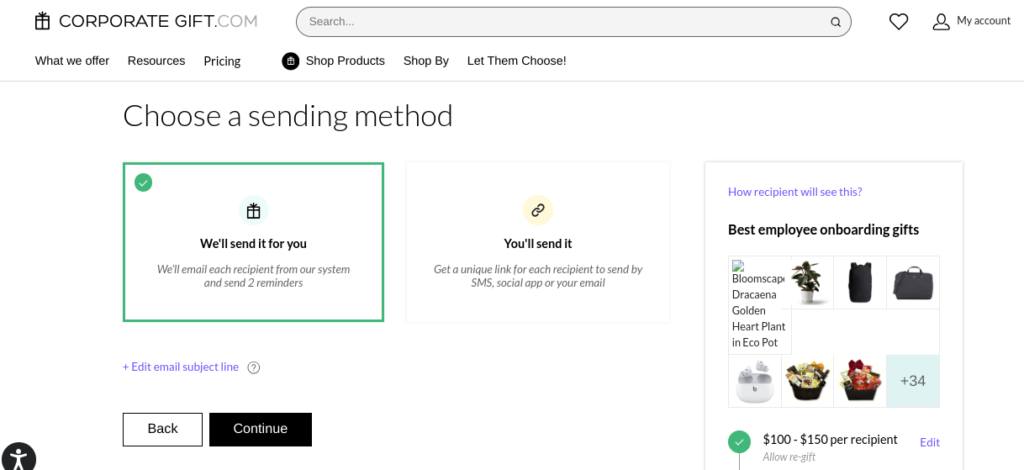Expand the Edit email subject line
The height and width of the screenshot is (470, 1024).
coord(181,367)
